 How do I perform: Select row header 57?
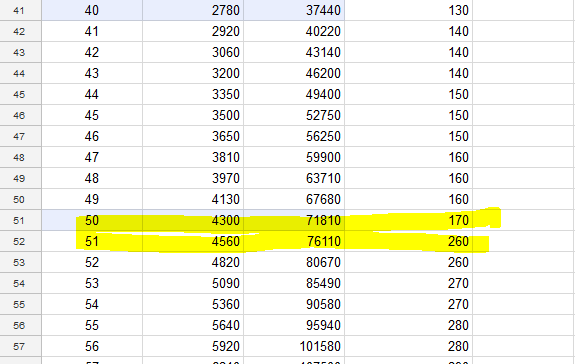coord(21,346)
